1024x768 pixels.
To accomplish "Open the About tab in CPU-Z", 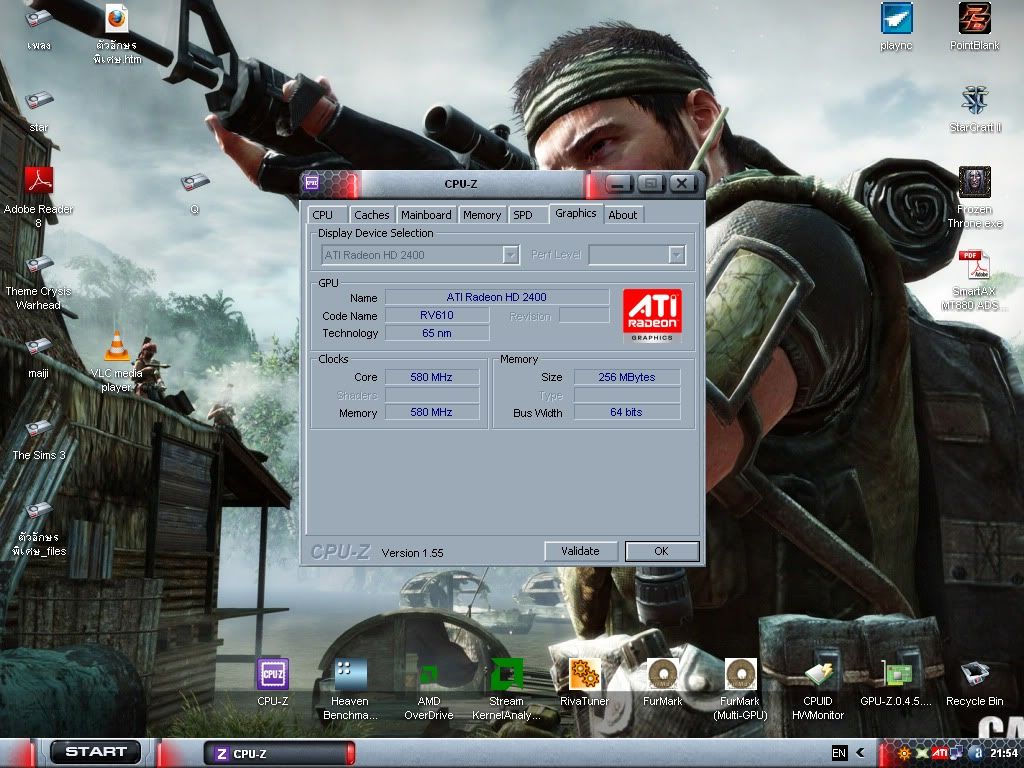I will (623, 215).
